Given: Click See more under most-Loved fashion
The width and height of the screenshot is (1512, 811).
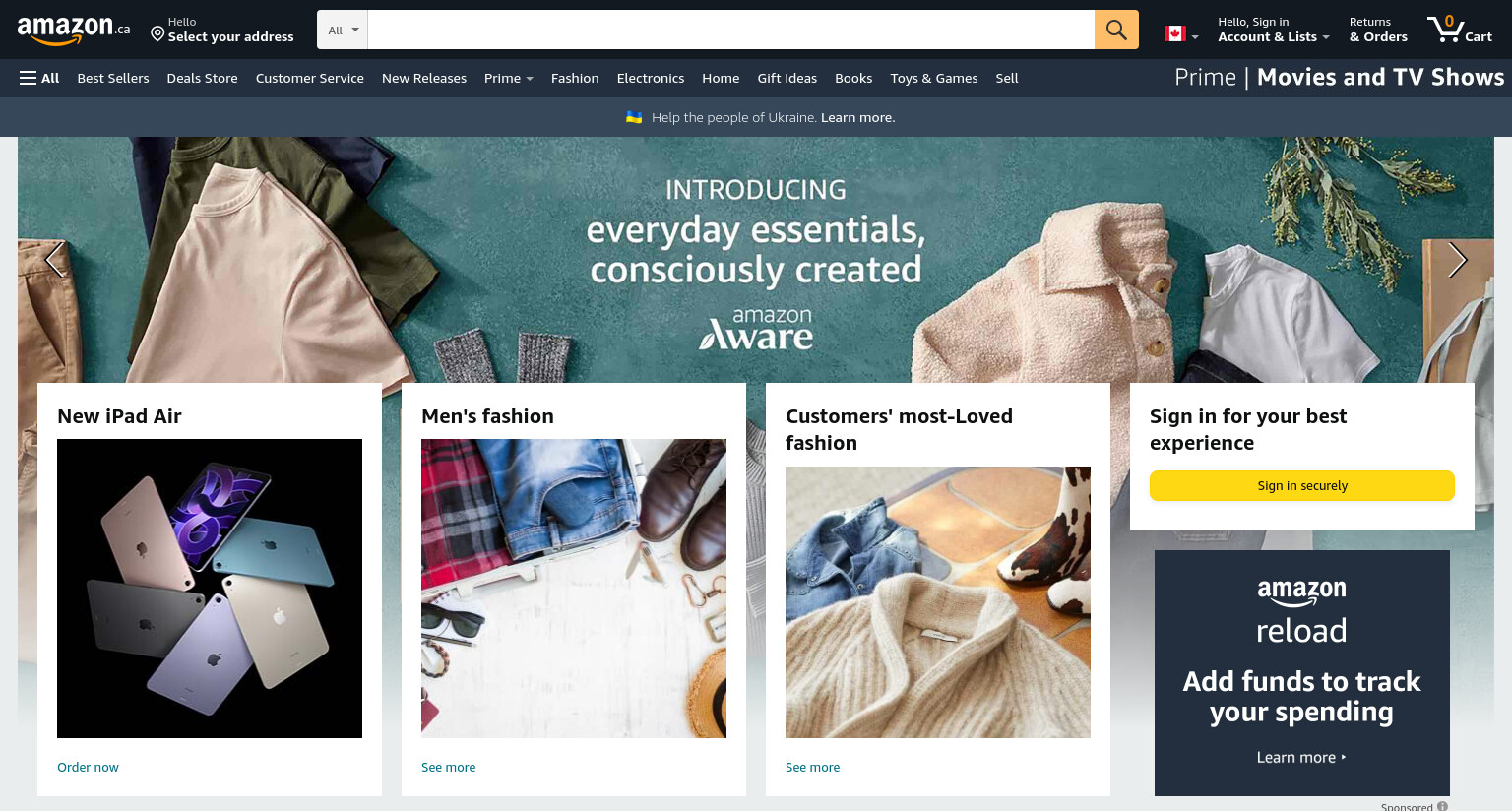Looking at the screenshot, I should tap(812, 767).
